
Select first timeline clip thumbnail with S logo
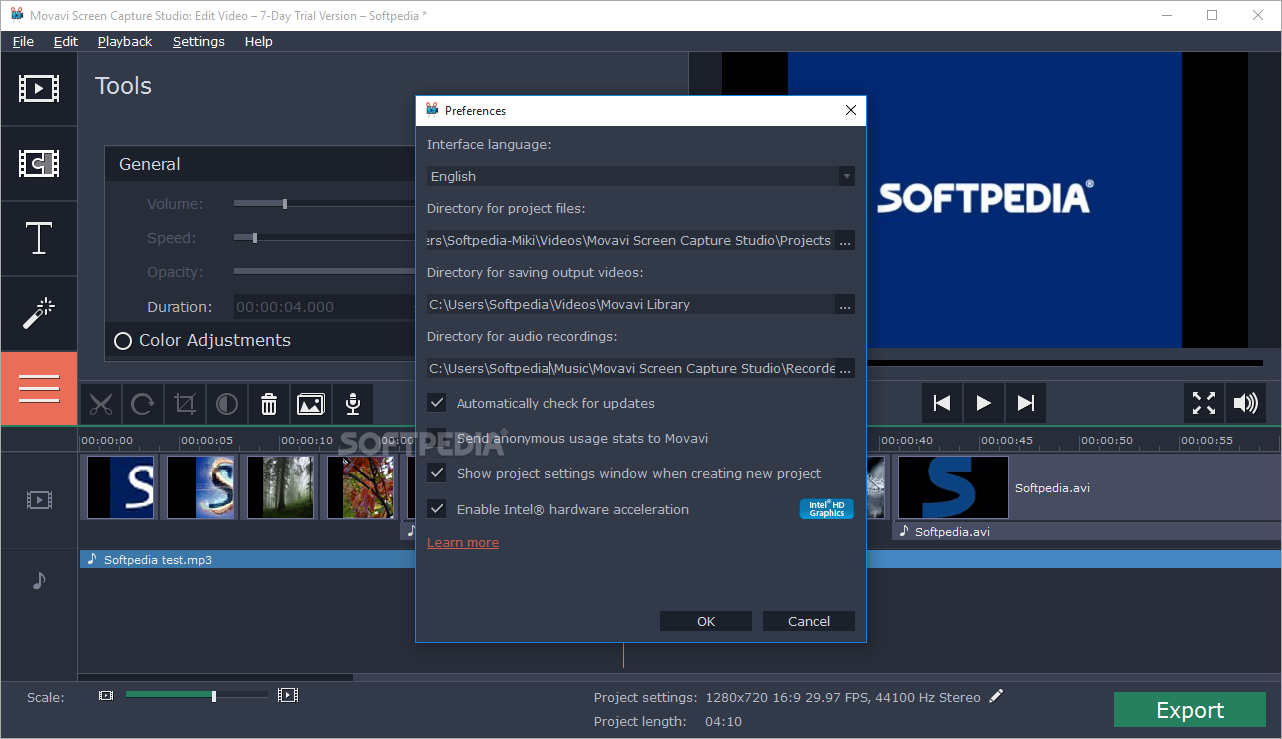pos(120,487)
